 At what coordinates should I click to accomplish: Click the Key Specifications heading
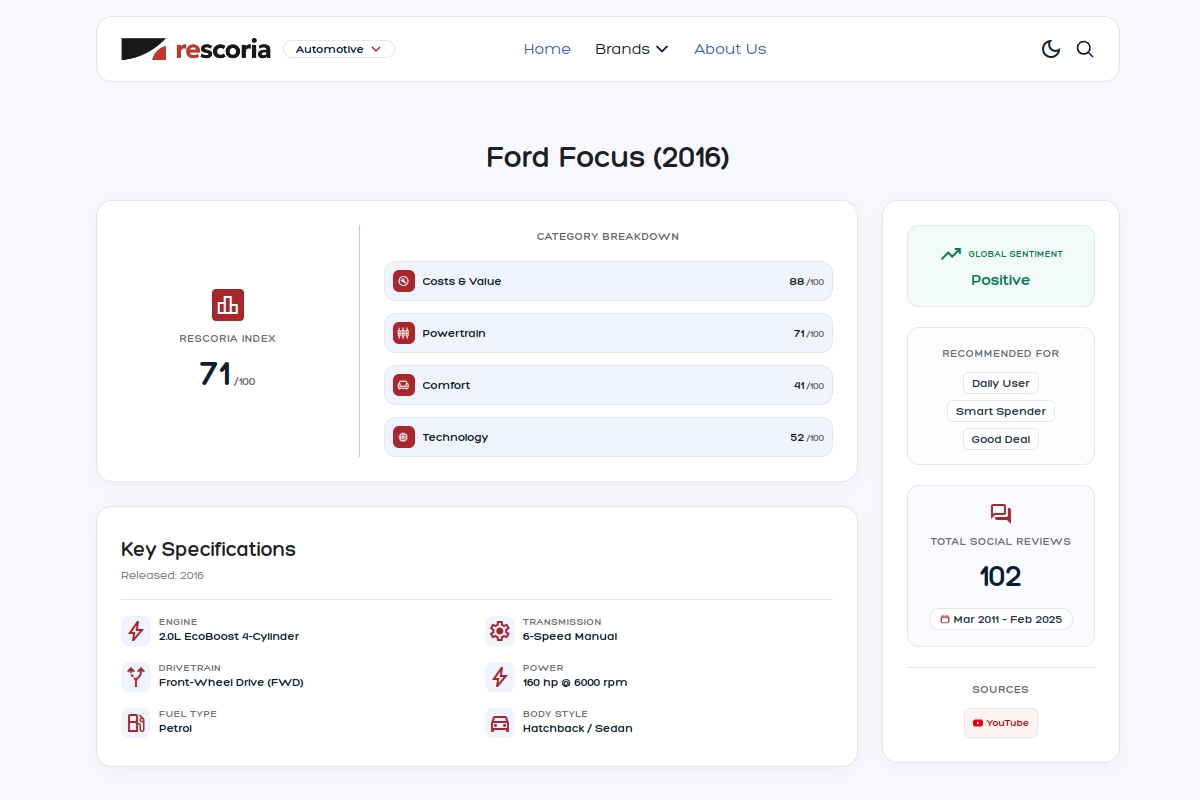tap(208, 549)
